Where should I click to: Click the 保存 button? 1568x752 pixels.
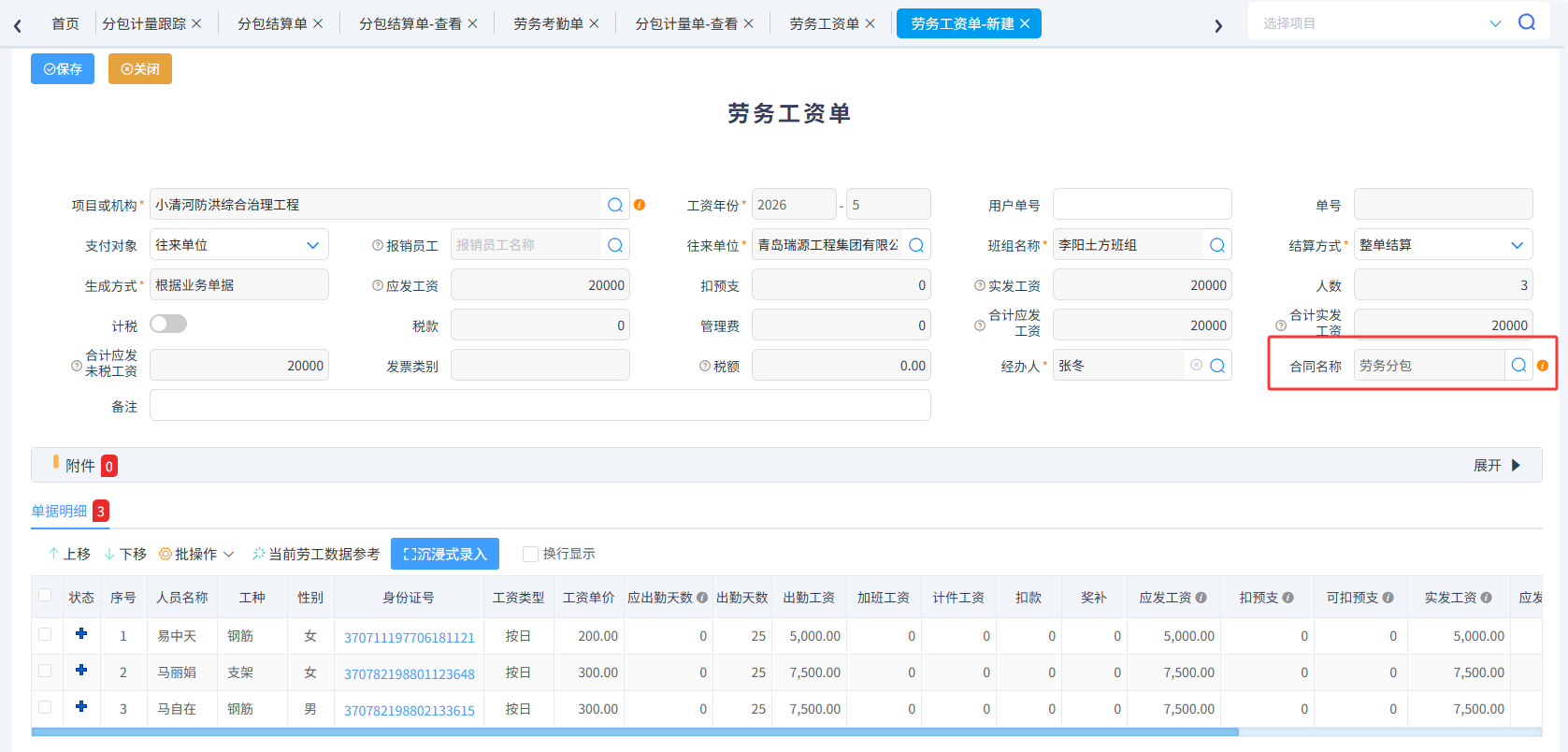[63, 69]
